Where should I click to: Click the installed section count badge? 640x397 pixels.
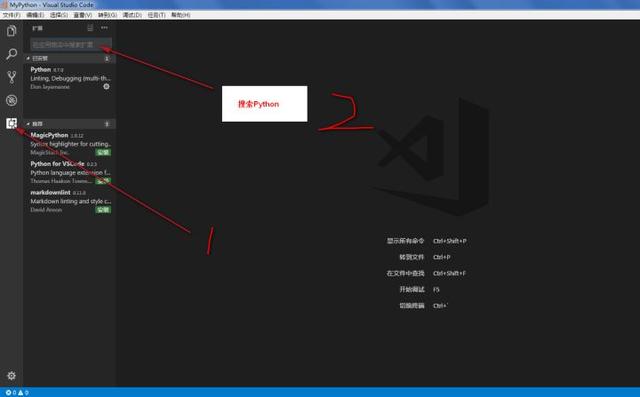107,58
